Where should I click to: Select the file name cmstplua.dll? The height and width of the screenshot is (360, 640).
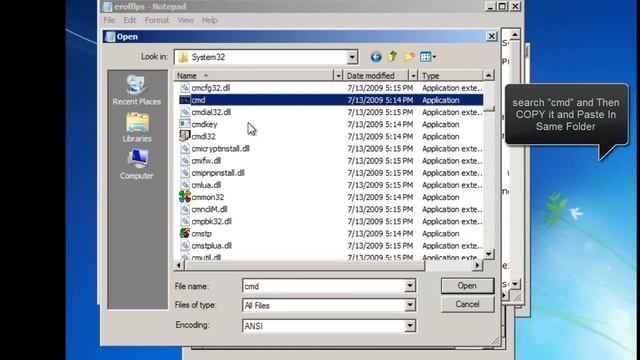pyautogui.click(x=211, y=246)
